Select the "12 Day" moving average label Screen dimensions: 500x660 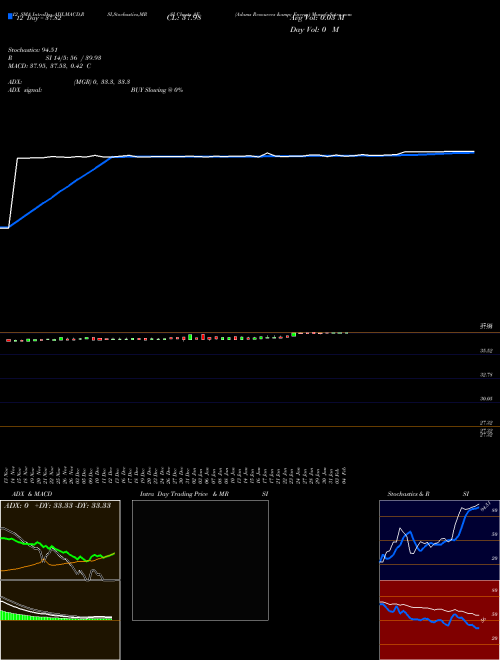[37, 19]
